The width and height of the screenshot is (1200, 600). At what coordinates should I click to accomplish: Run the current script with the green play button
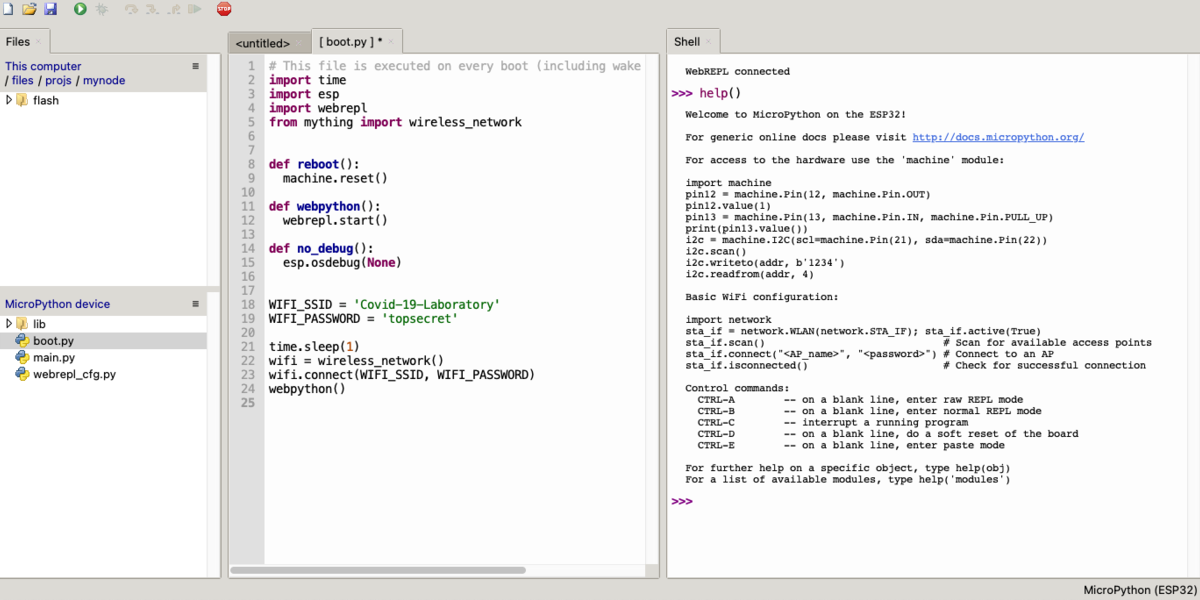[80, 9]
